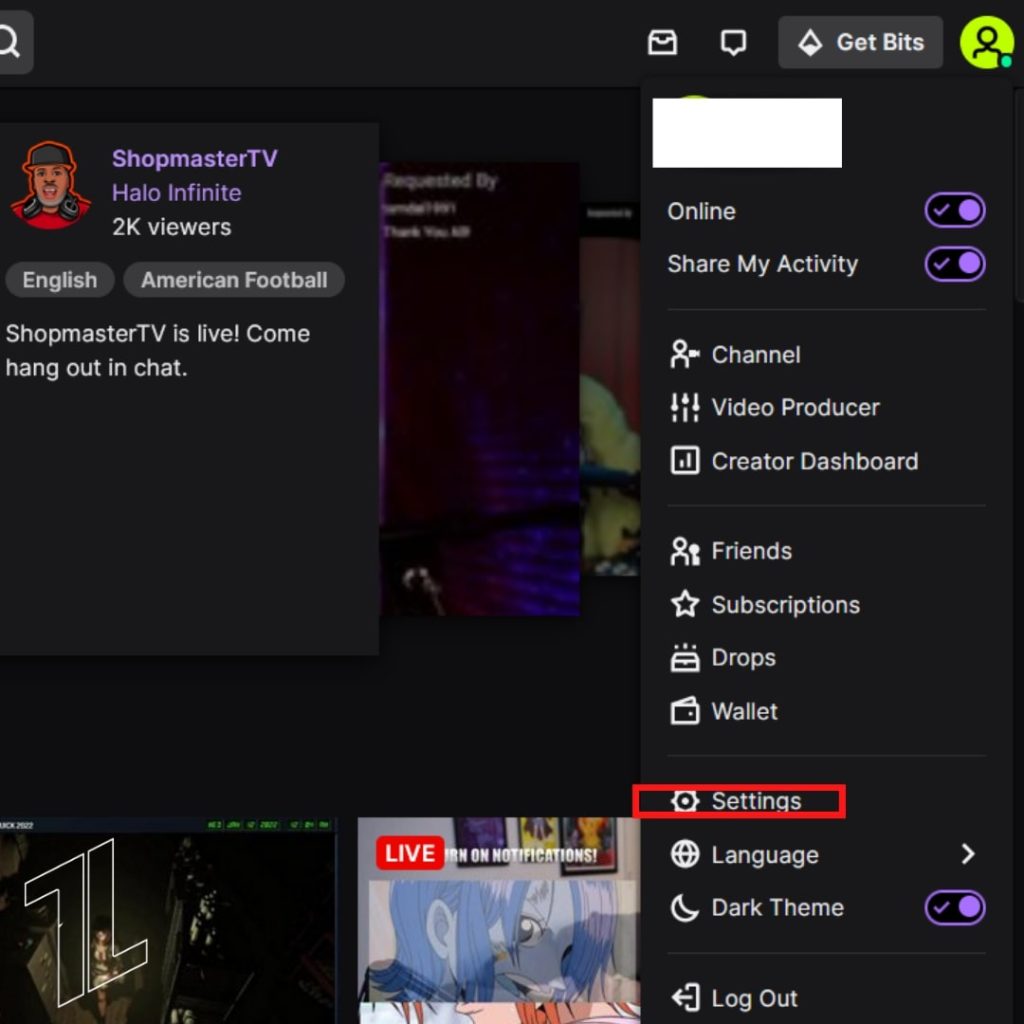Click the English tag
This screenshot has width=1024, height=1024.
[59, 280]
